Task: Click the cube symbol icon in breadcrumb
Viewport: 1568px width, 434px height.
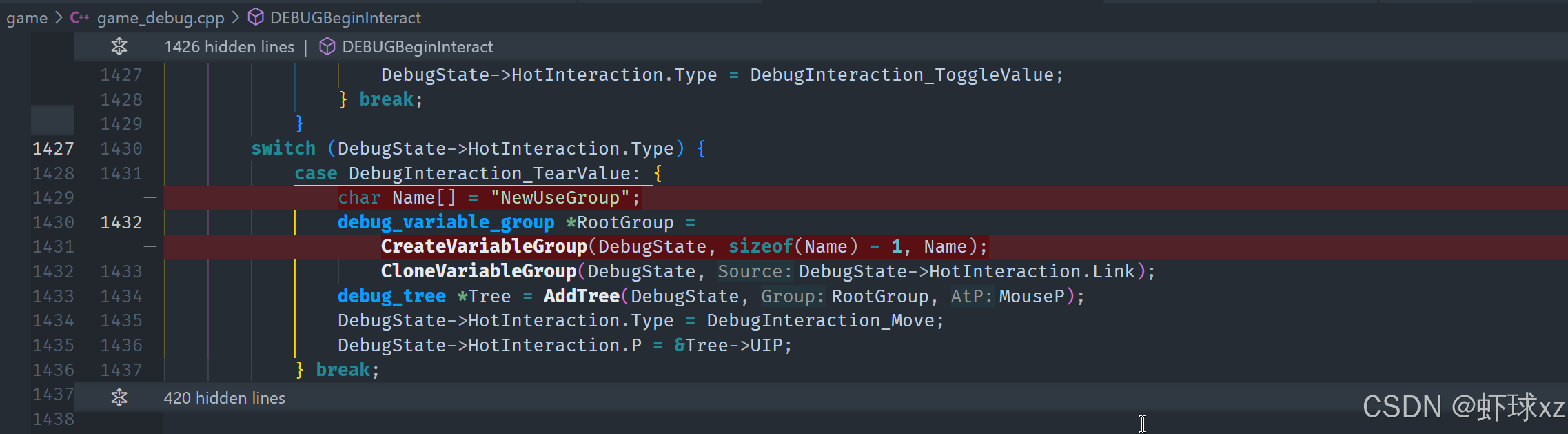Action: click(x=256, y=17)
